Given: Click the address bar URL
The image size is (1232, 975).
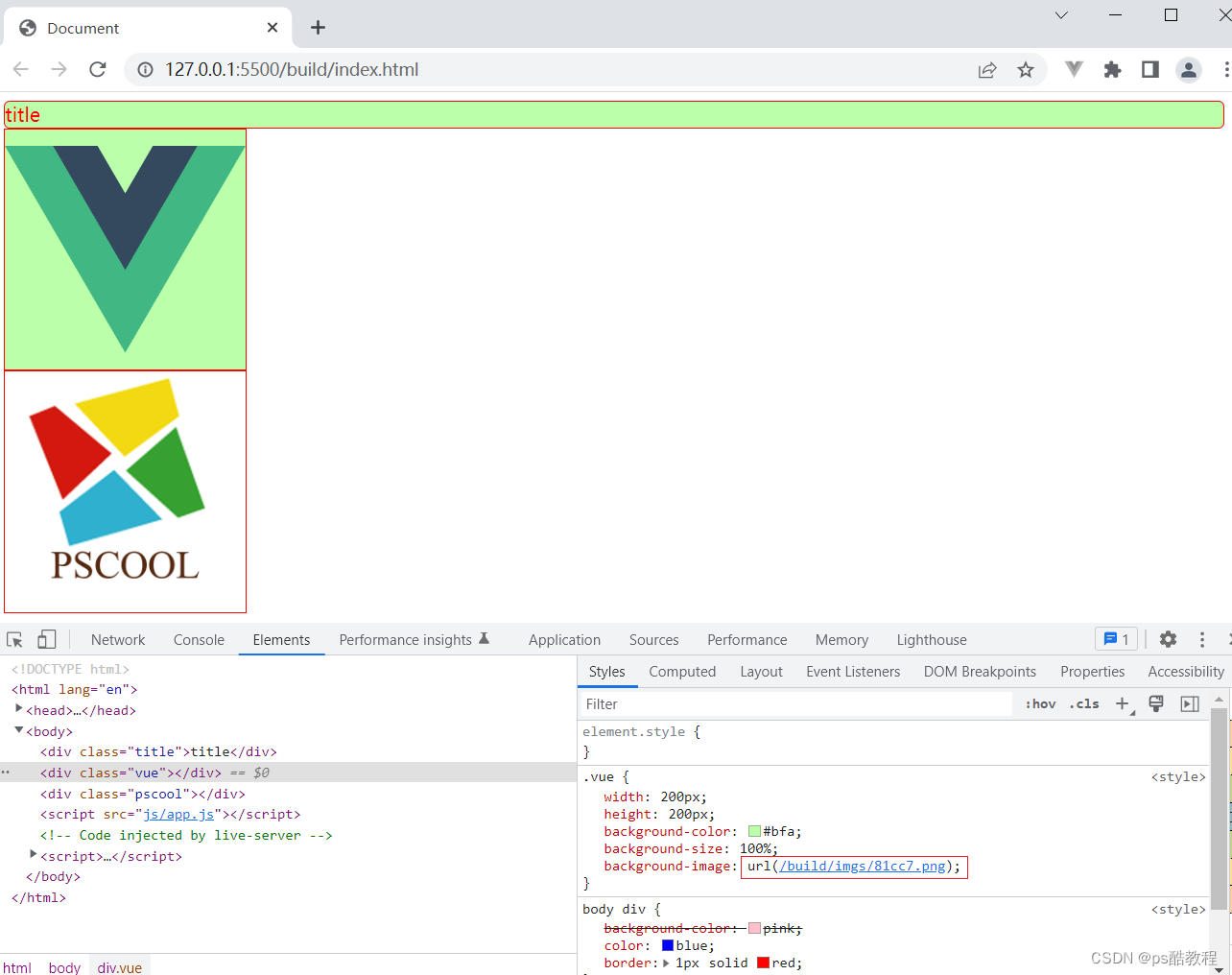Looking at the screenshot, I should (x=292, y=69).
